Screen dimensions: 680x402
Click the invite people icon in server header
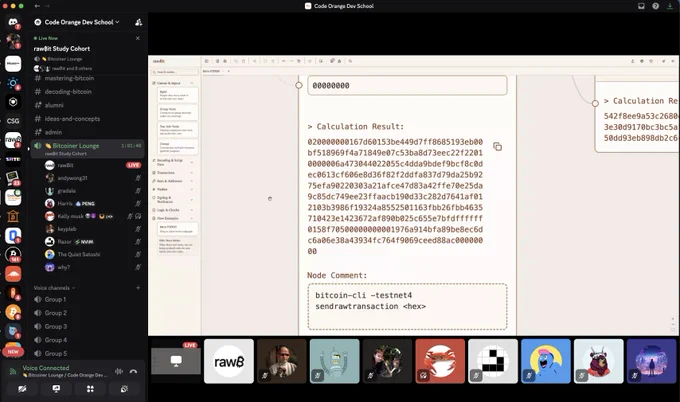[x=138, y=22]
